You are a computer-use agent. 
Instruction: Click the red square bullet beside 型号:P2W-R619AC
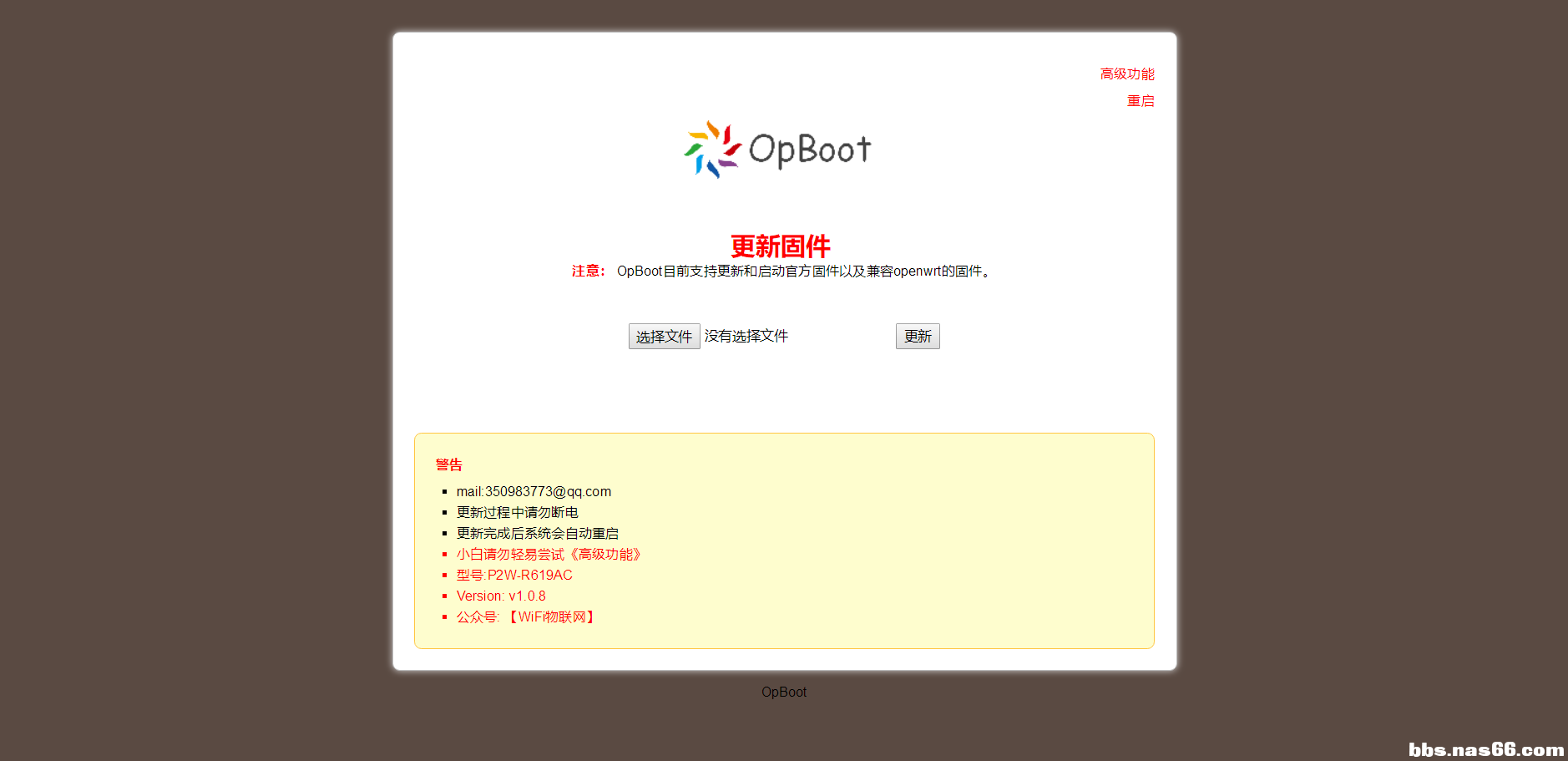[444, 575]
